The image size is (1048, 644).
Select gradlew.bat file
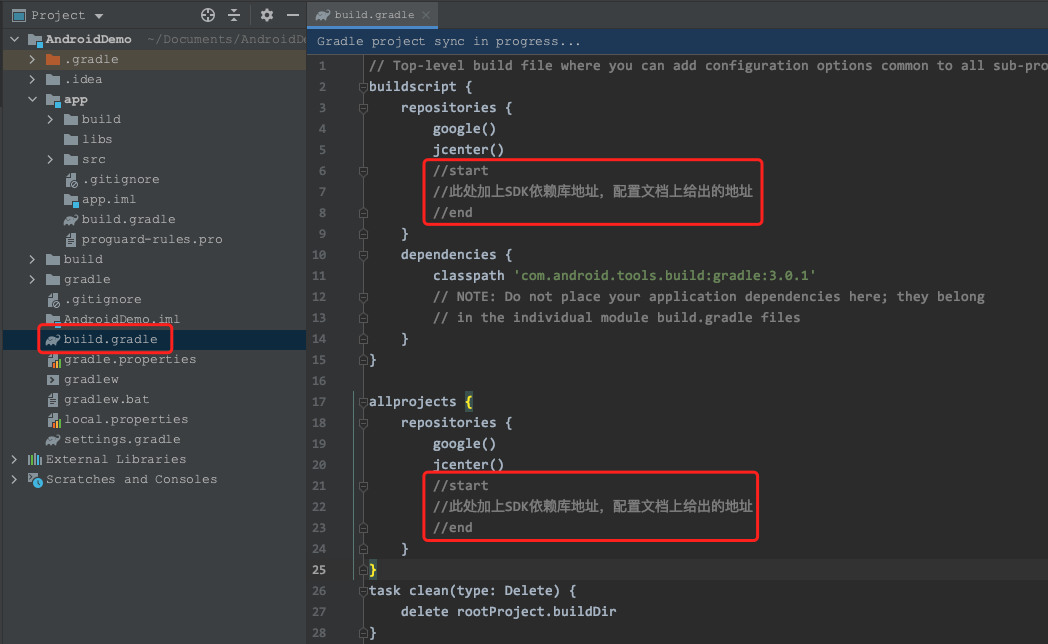tap(98, 399)
